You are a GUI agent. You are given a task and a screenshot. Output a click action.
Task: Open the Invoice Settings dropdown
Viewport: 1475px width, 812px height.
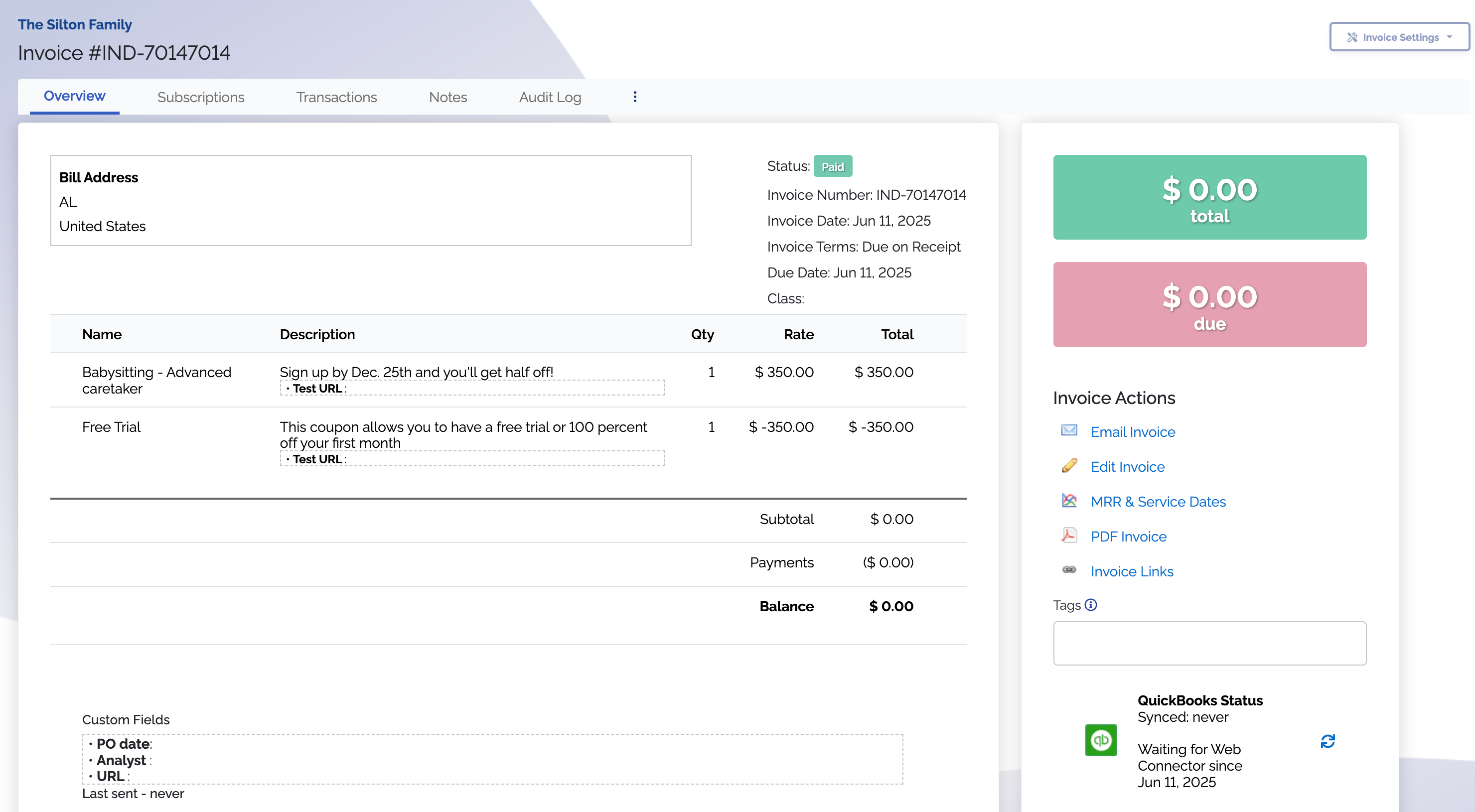pos(1399,37)
